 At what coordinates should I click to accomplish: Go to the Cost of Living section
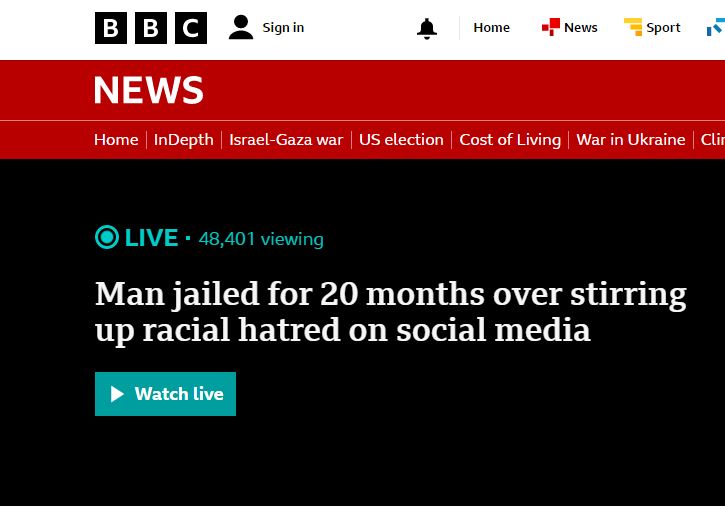tap(510, 140)
